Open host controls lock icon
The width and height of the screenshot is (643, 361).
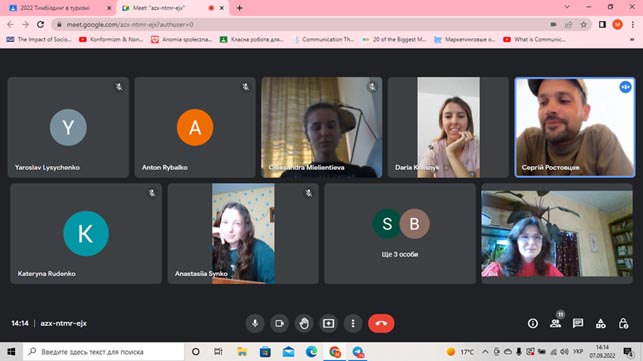point(623,323)
